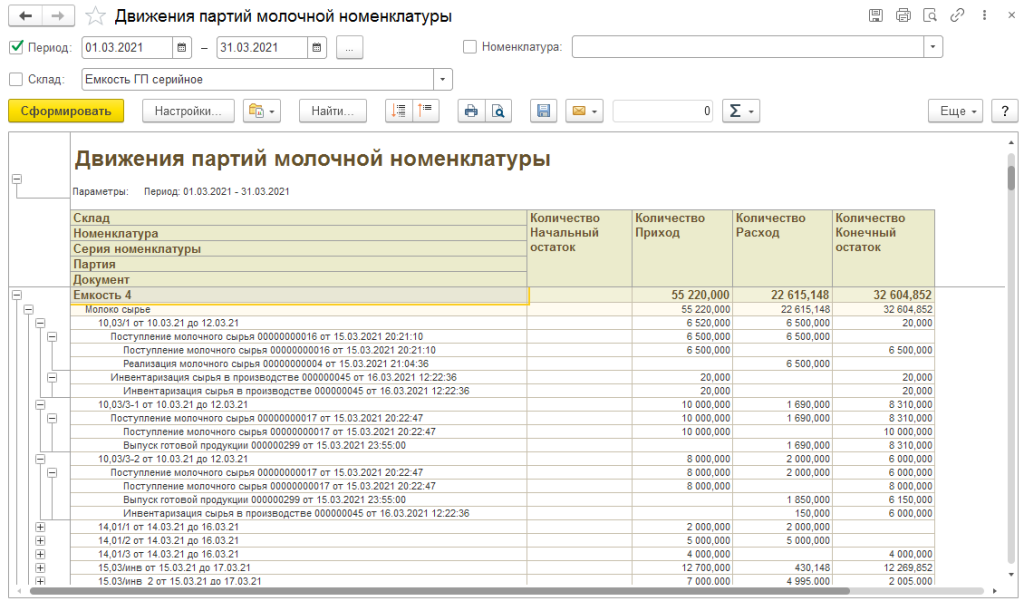Click the back navigation arrow
The image size is (1024, 601).
pos(24,16)
